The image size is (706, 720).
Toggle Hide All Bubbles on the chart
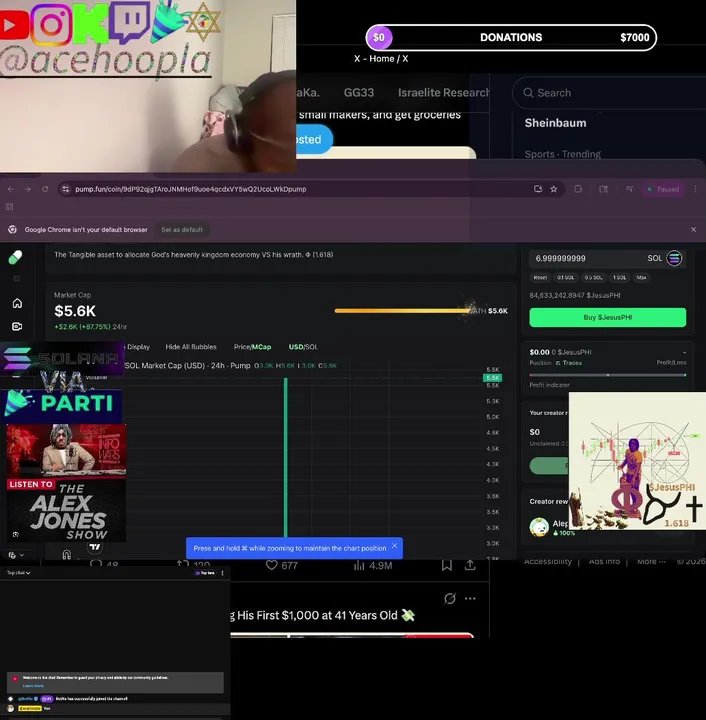point(191,347)
